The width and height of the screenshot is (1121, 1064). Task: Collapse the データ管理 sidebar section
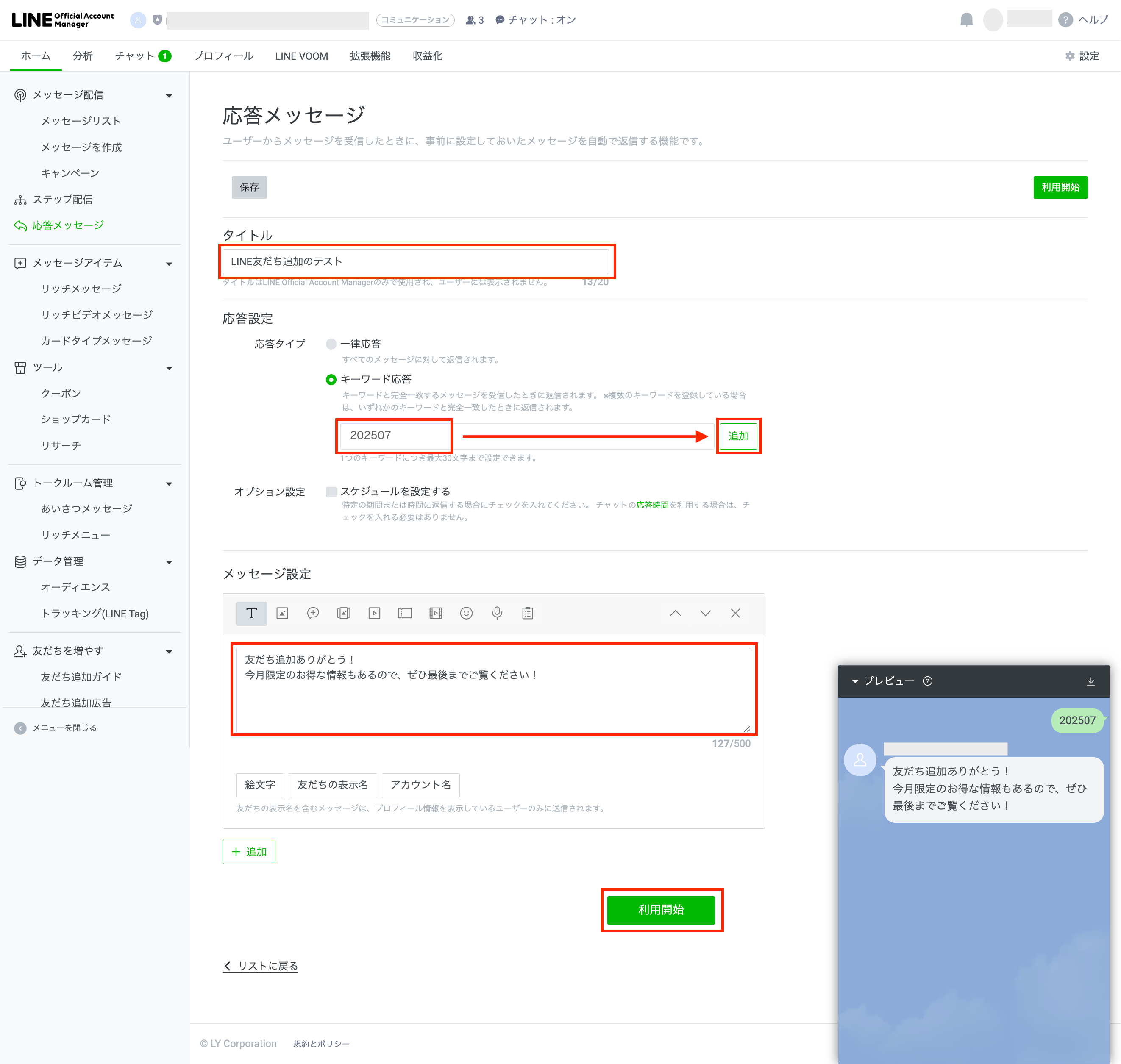[x=169, y=562]
